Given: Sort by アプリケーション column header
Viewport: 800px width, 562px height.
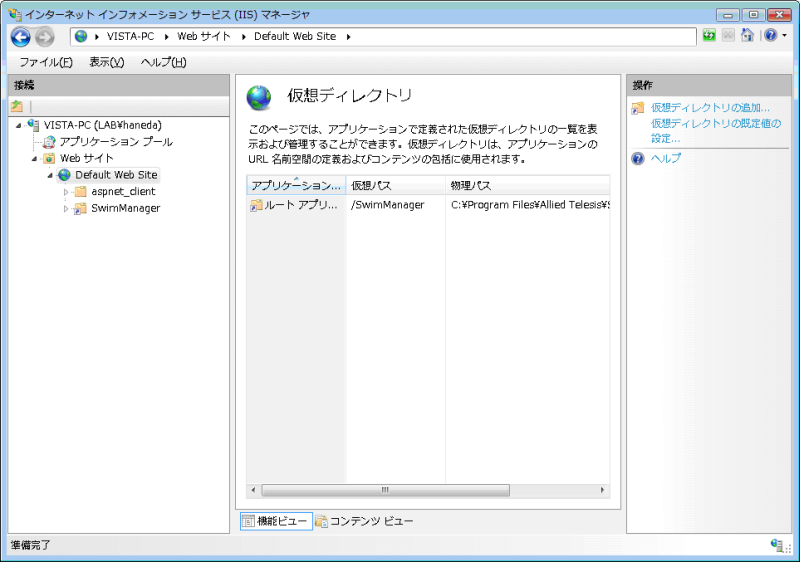Looking at the screenshot, I should [x=296, y=185].
